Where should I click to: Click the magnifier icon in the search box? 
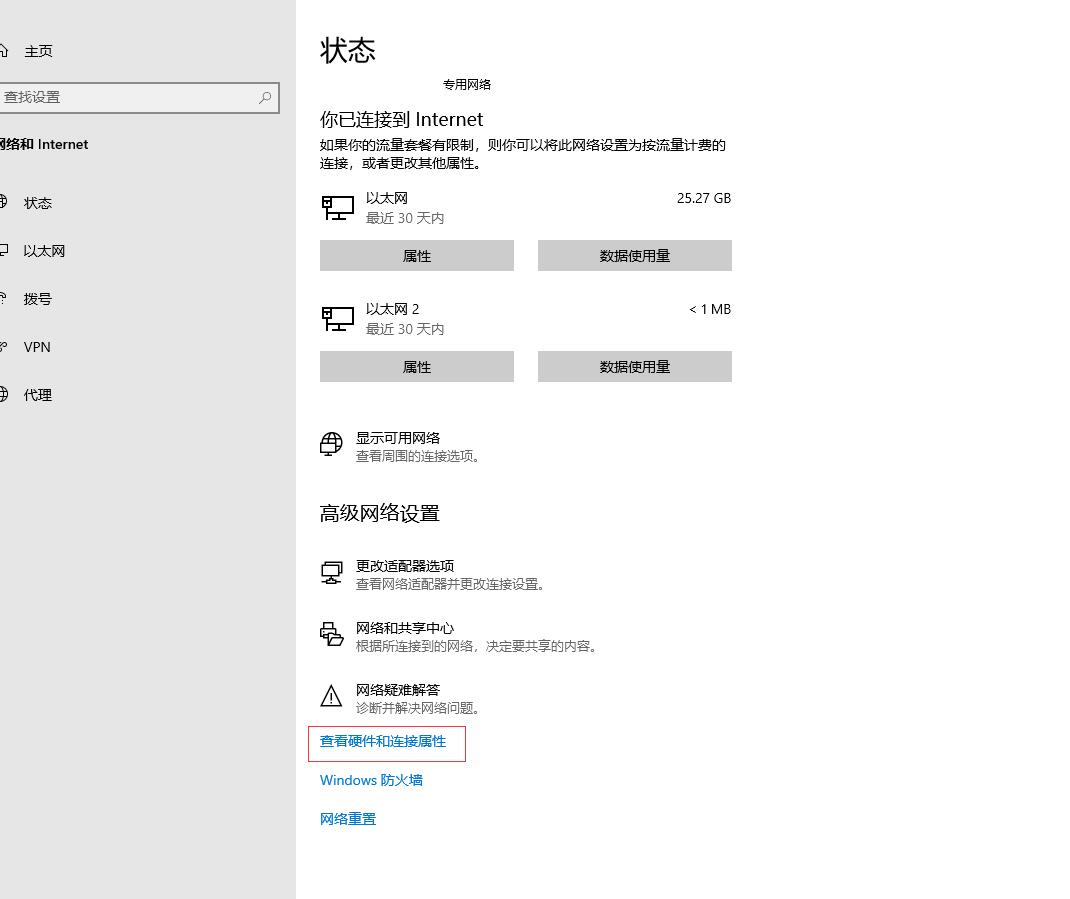pos(265,98)
